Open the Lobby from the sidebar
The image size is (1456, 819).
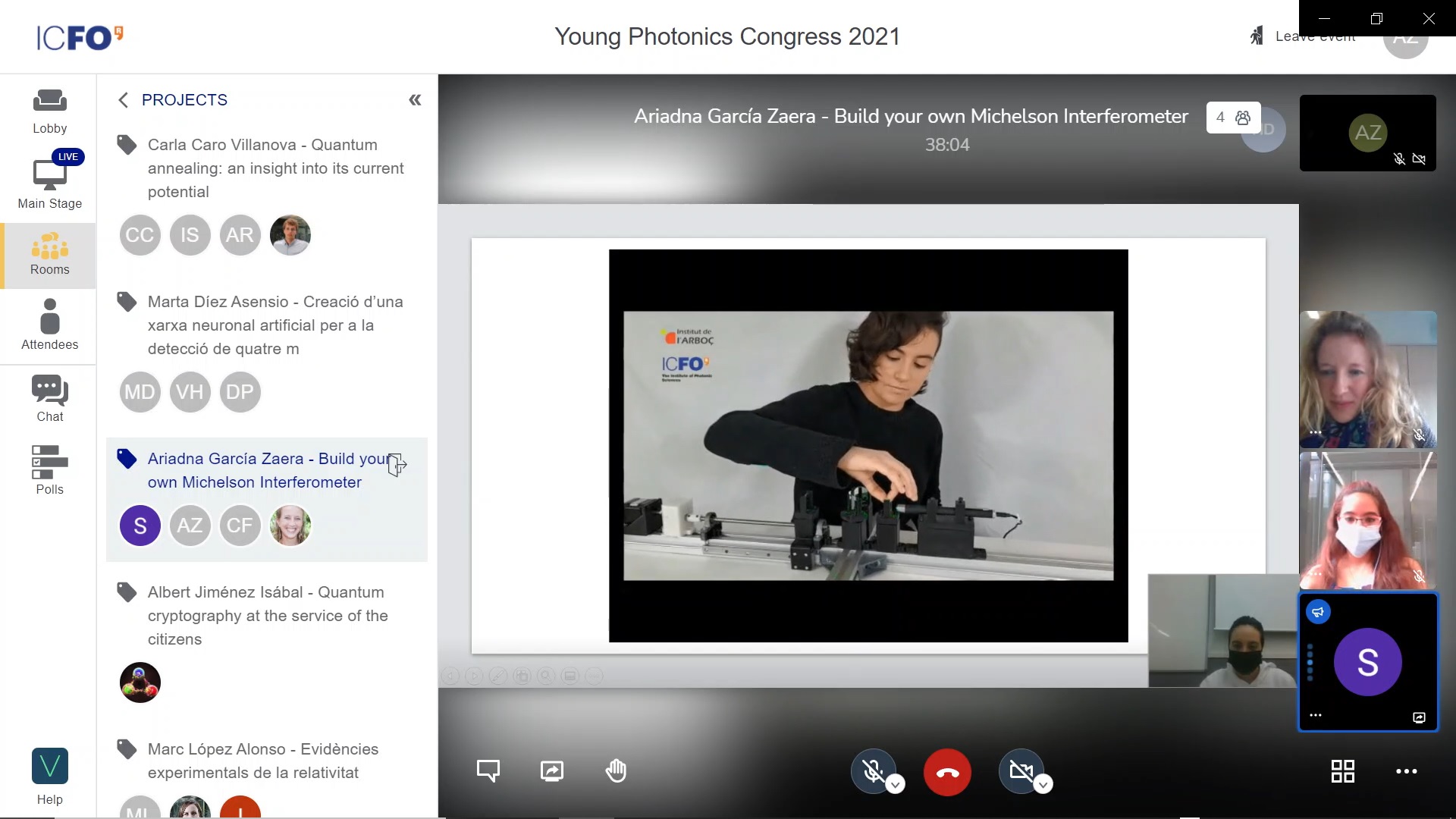click(49, 111)
